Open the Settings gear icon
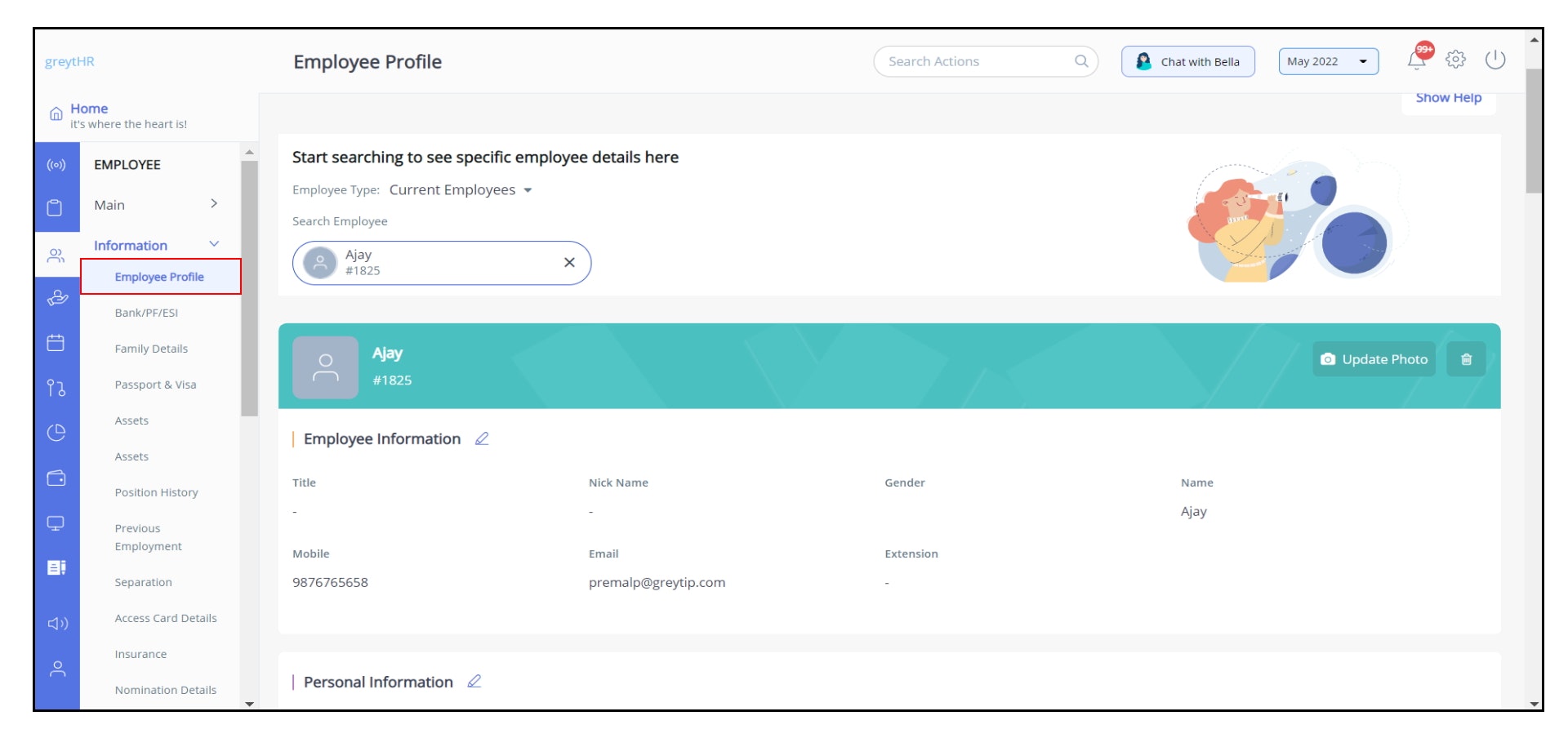The height and width of the screenshot is (747, 1568). pyautogui.click(x=1456, y=60)
